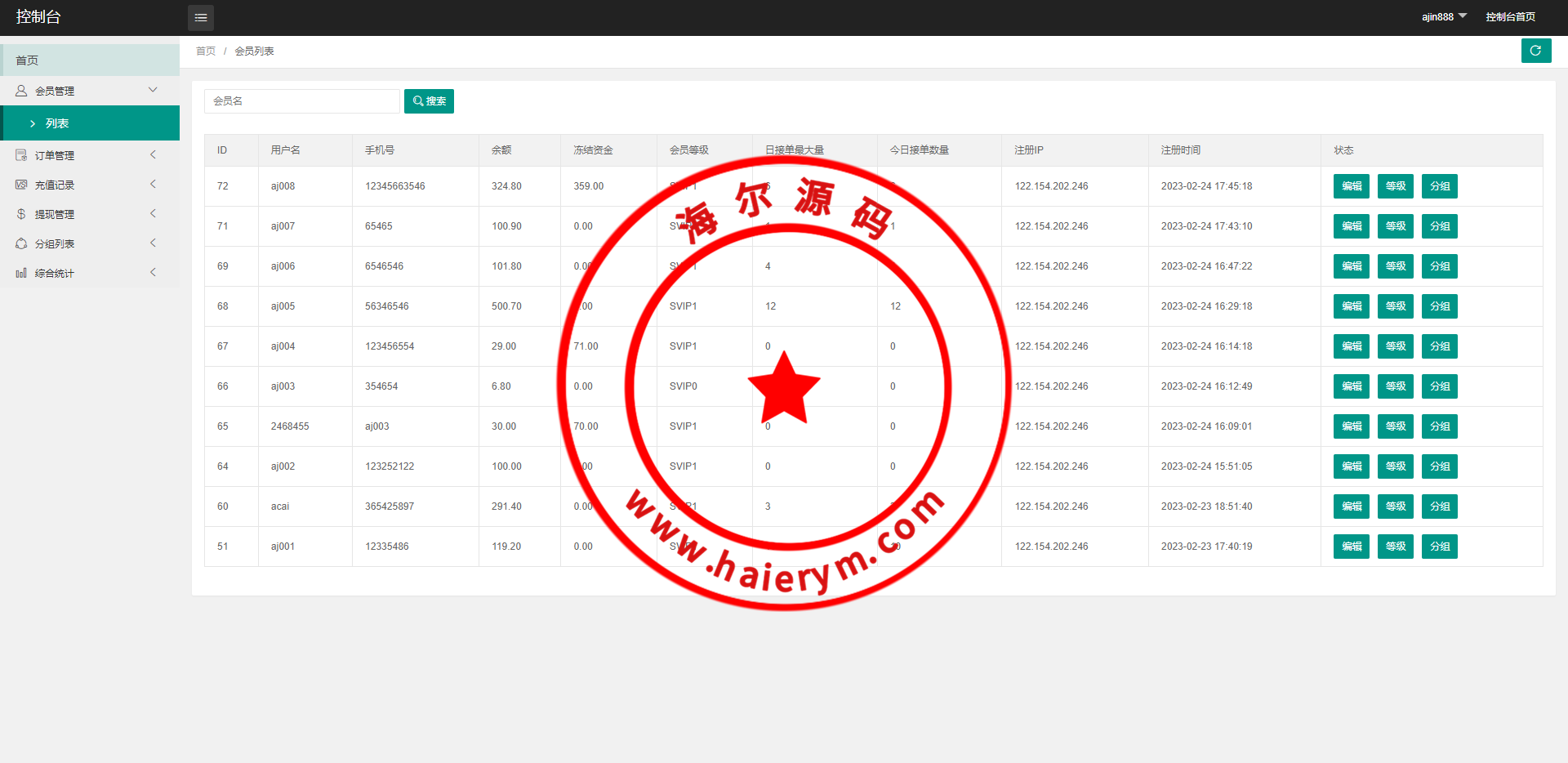
Task: Click the green refresh icon button
Action: coord(1535,51)
